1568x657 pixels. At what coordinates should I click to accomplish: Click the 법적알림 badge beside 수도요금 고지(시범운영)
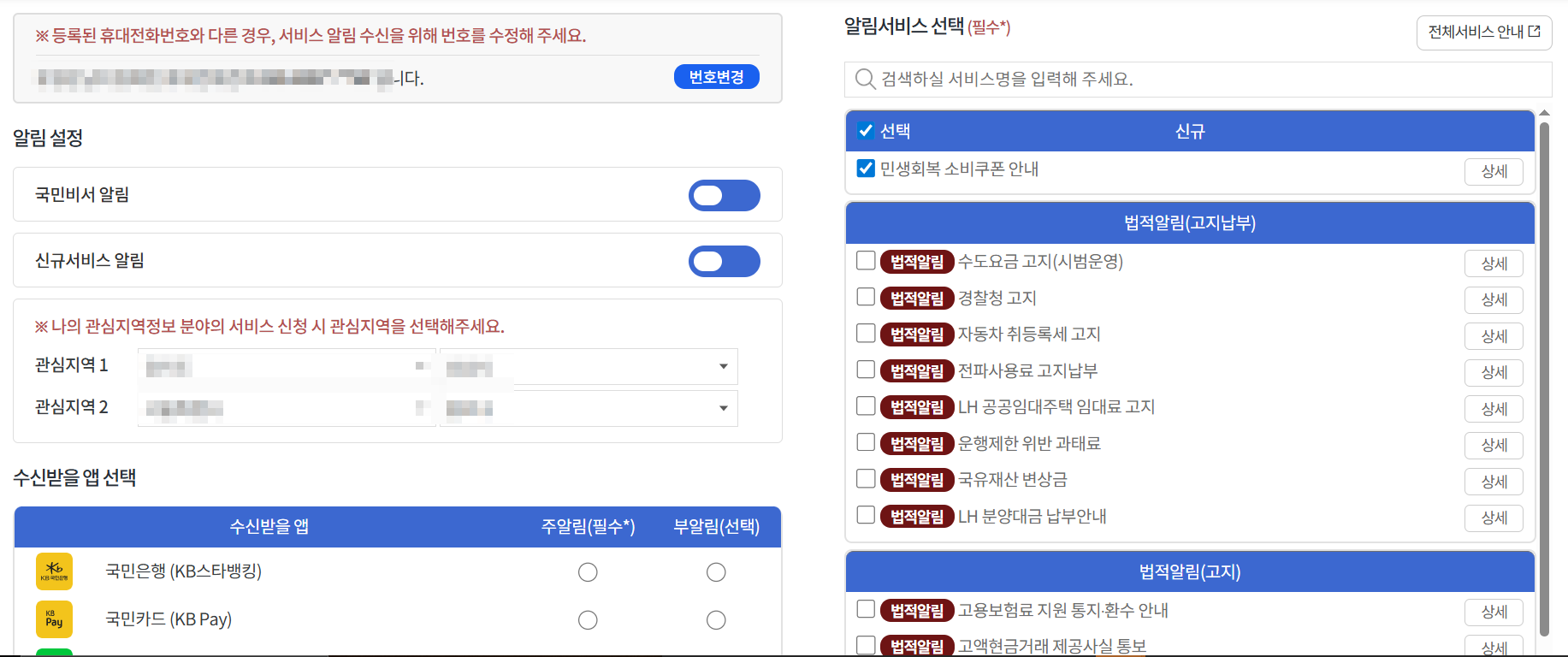[917, 262]
